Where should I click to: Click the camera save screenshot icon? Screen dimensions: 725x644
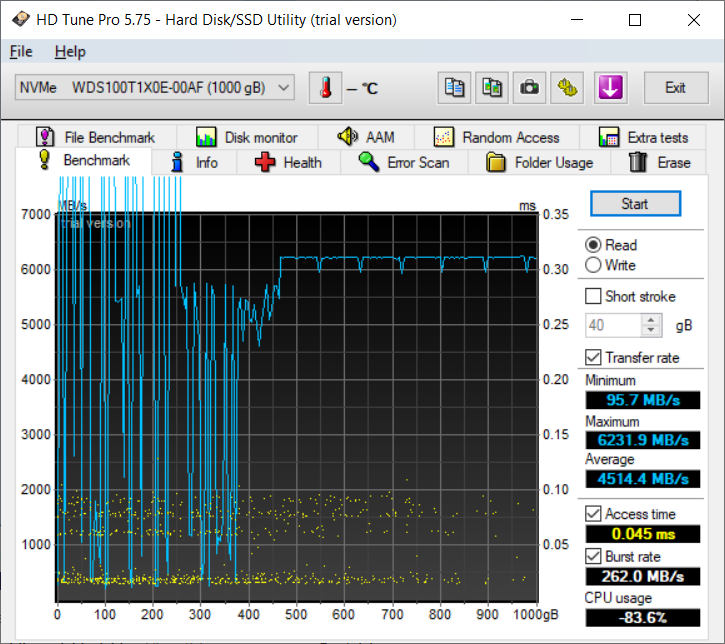[x=529, y=87]
